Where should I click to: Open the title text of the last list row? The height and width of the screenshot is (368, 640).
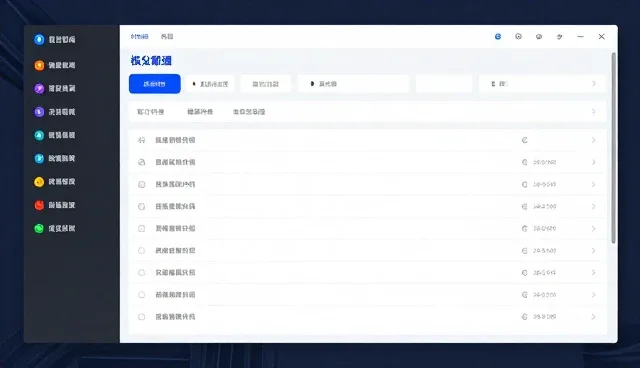[x=176, y=317]
